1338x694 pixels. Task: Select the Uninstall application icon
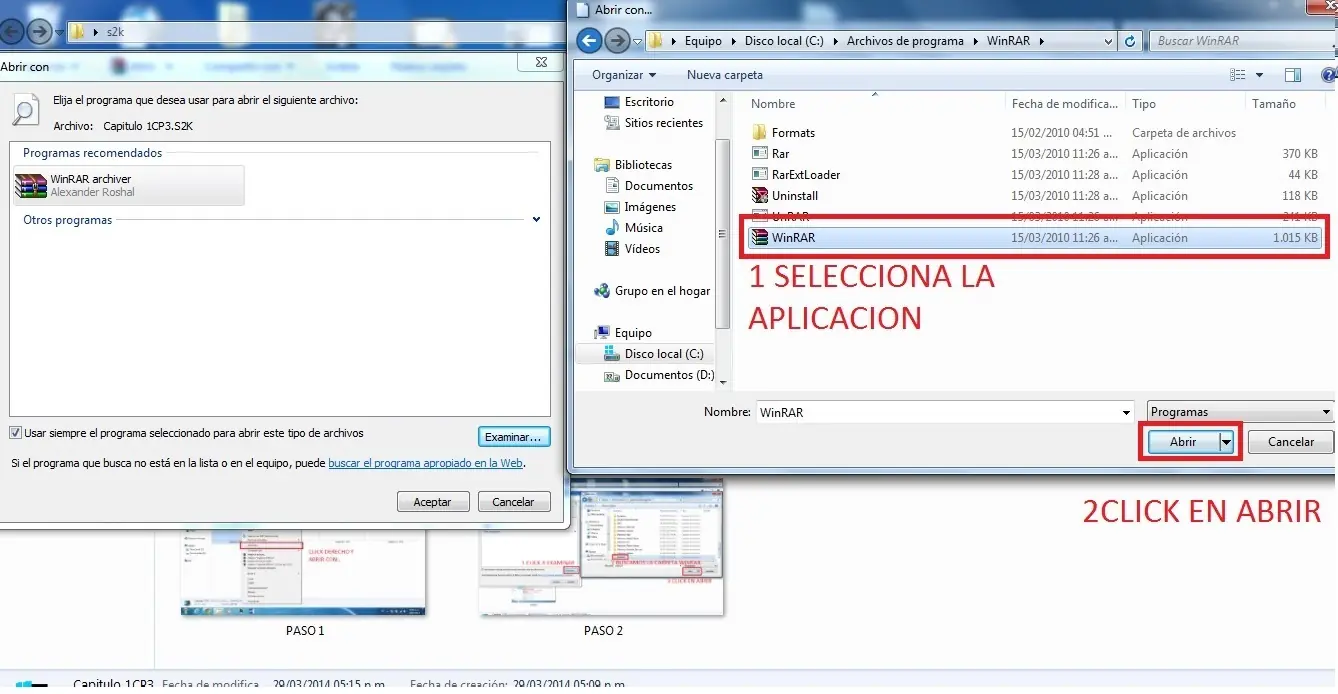(759, 195)
